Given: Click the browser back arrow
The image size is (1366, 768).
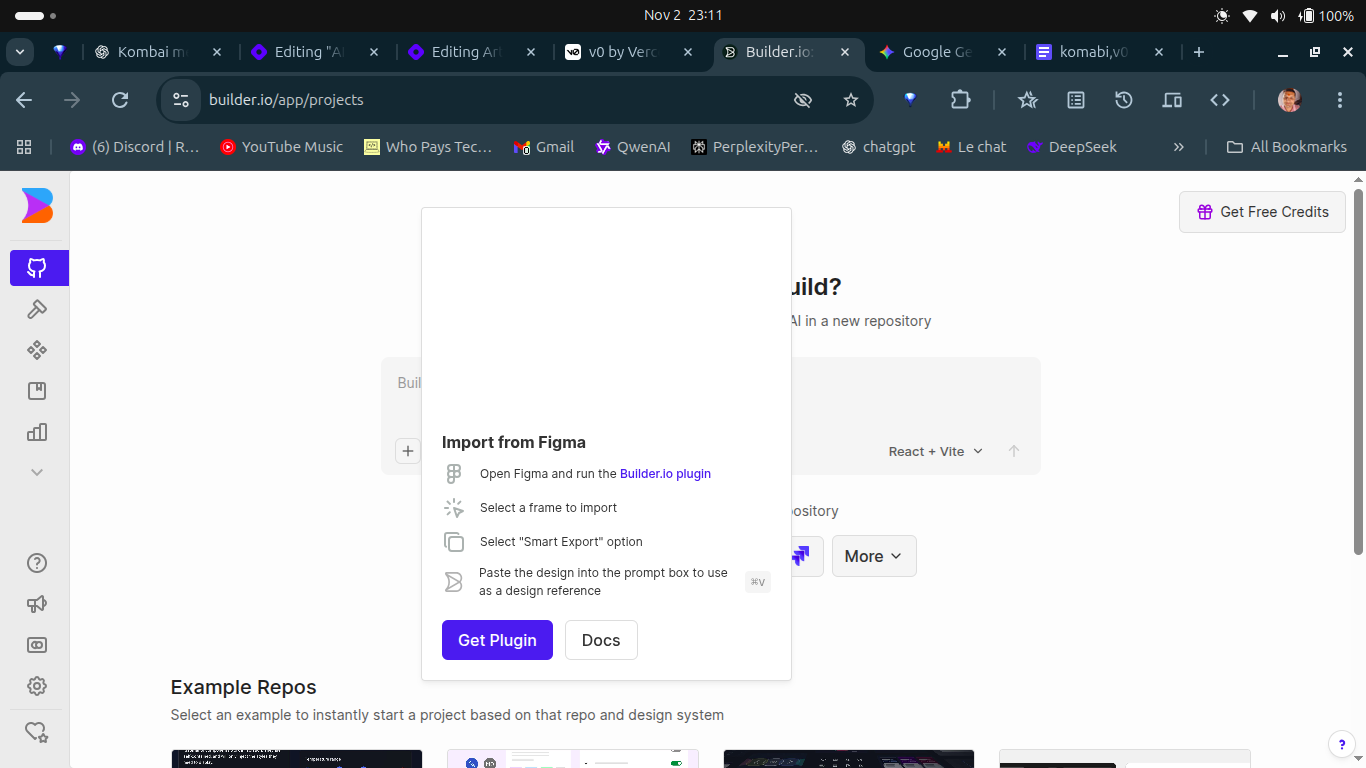Looking at the screenshot, I should tap(24, 100).
